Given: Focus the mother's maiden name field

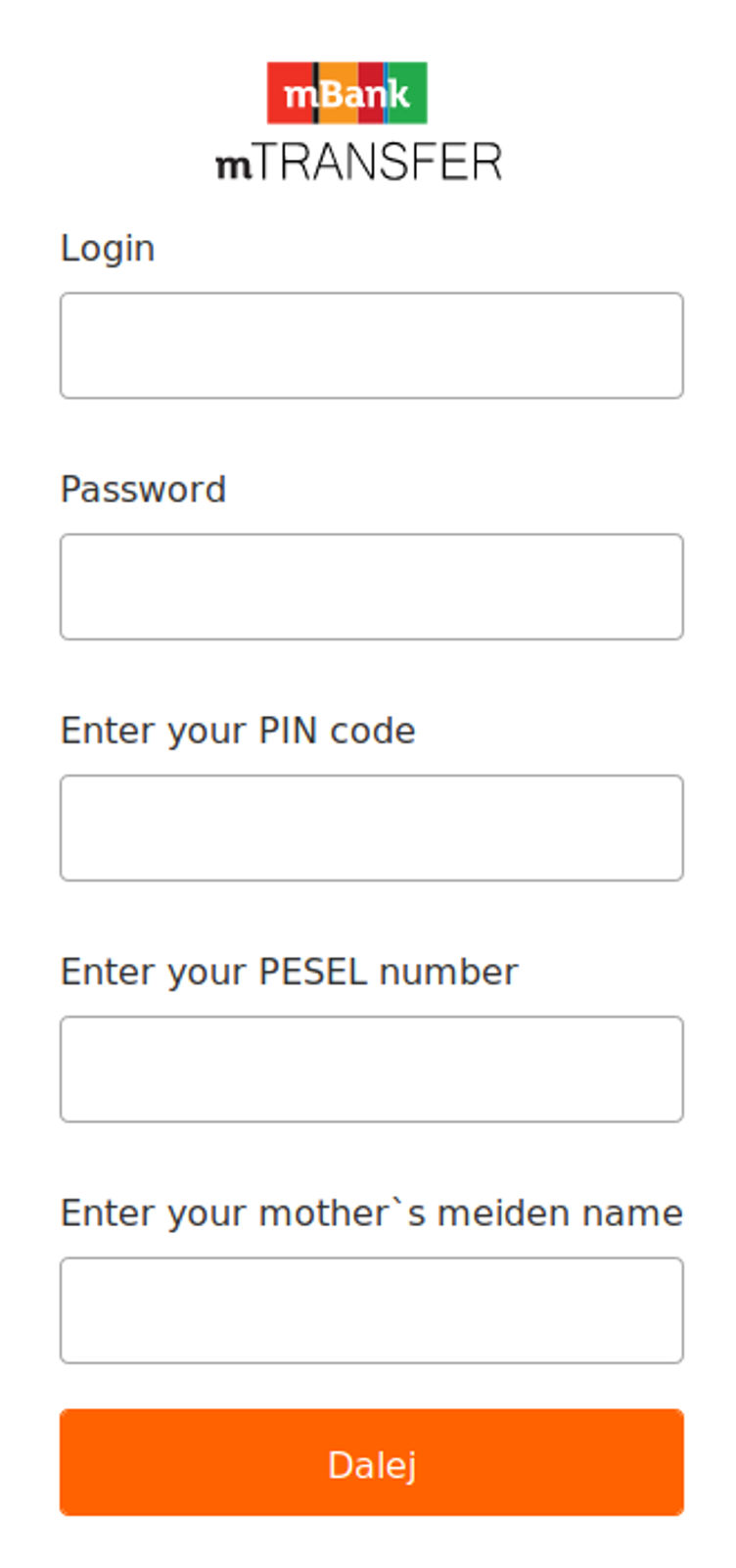Looking at the screenshot, I should coord(371,1310).
